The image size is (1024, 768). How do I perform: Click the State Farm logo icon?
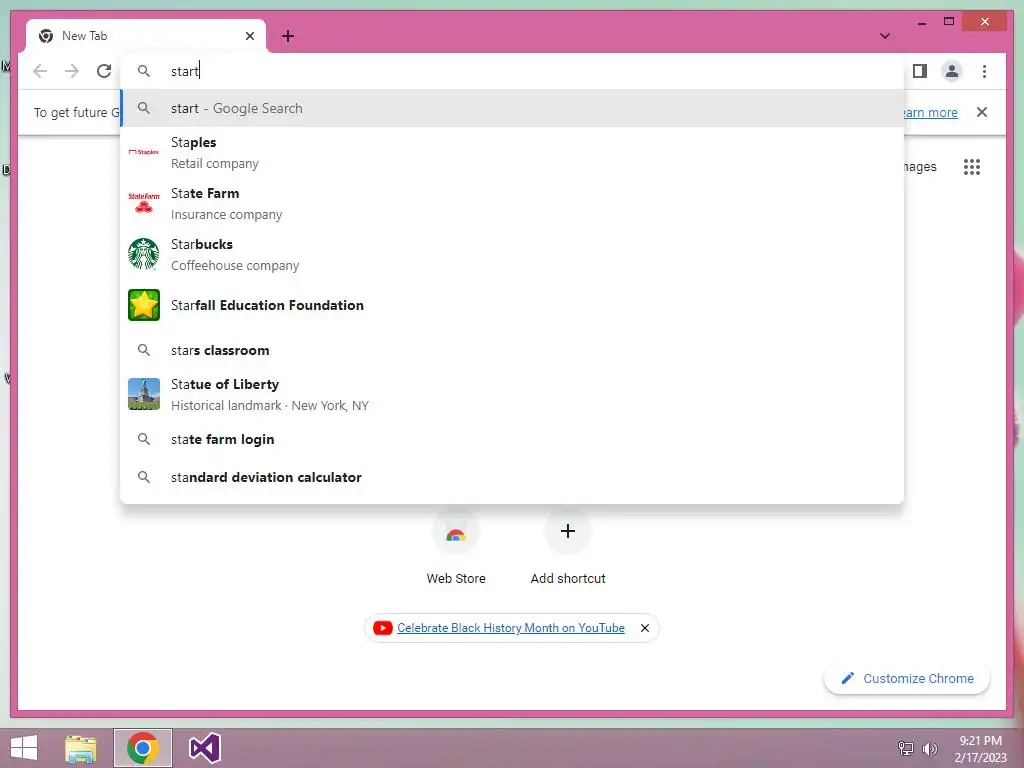tap(144, 203)
